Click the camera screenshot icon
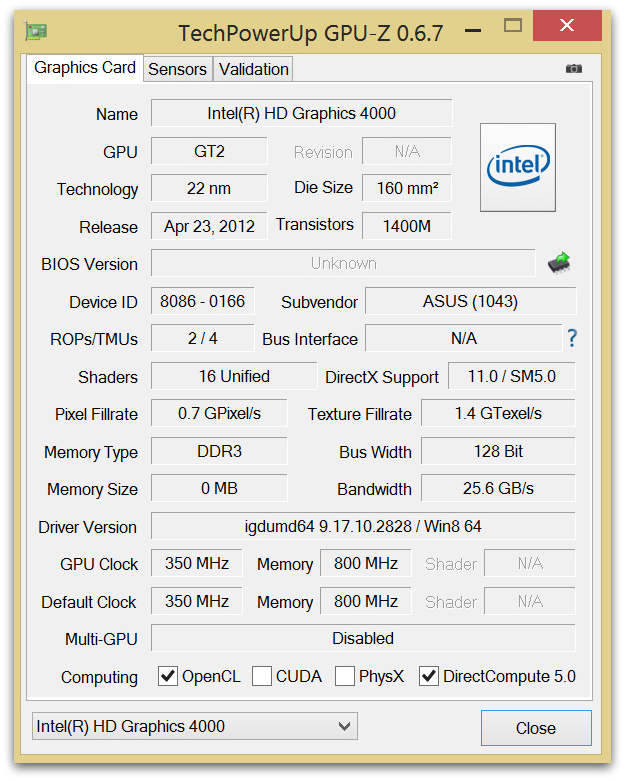This screenshot has height=781, width=625. pyautogui.click(x=573, y=68)
